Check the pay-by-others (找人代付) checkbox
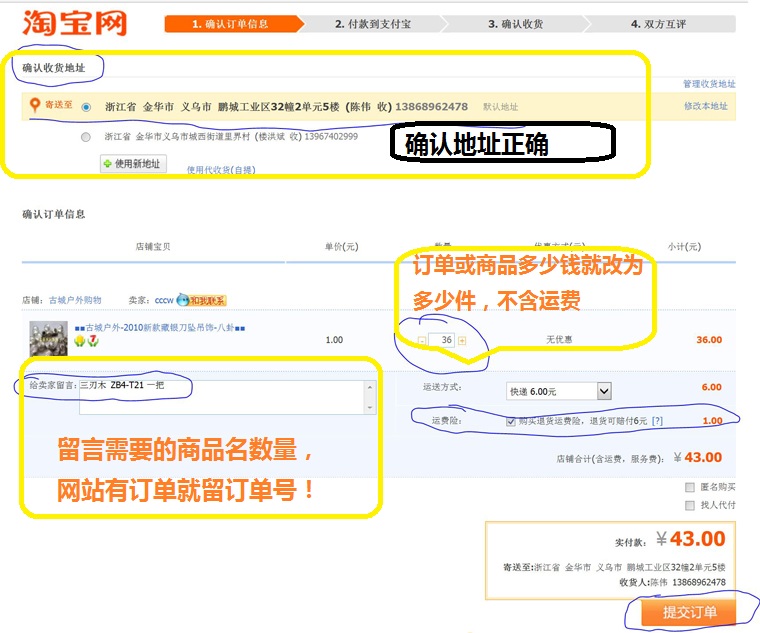Screen dimensions: 760x633 [690, 505]
